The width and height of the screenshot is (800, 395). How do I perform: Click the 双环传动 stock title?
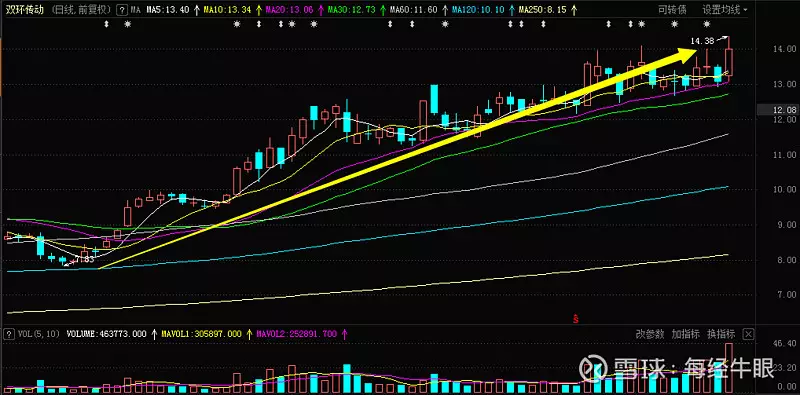(x=24, y=10)
